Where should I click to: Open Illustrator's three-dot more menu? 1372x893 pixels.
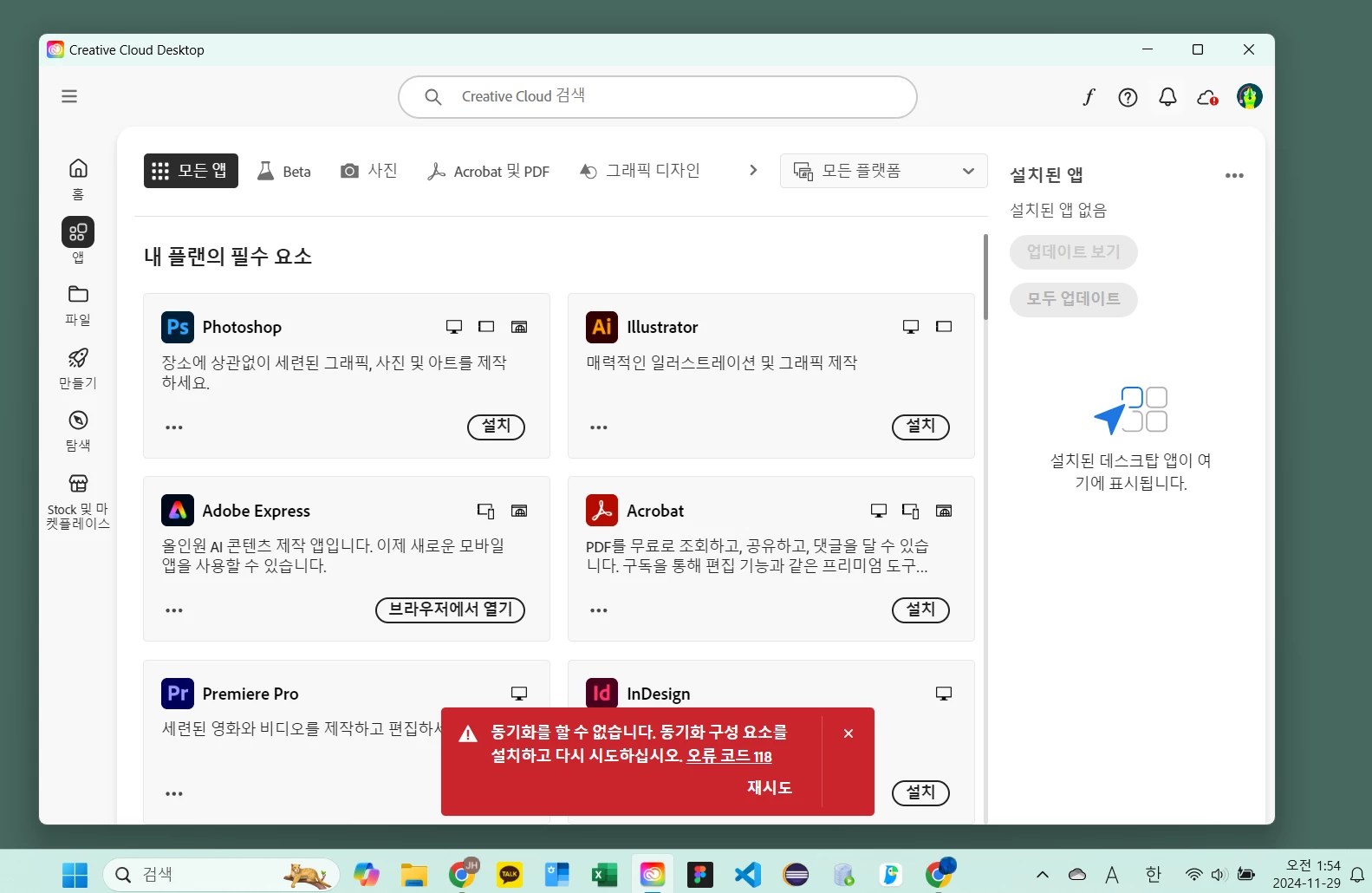[x=599, y=427]
